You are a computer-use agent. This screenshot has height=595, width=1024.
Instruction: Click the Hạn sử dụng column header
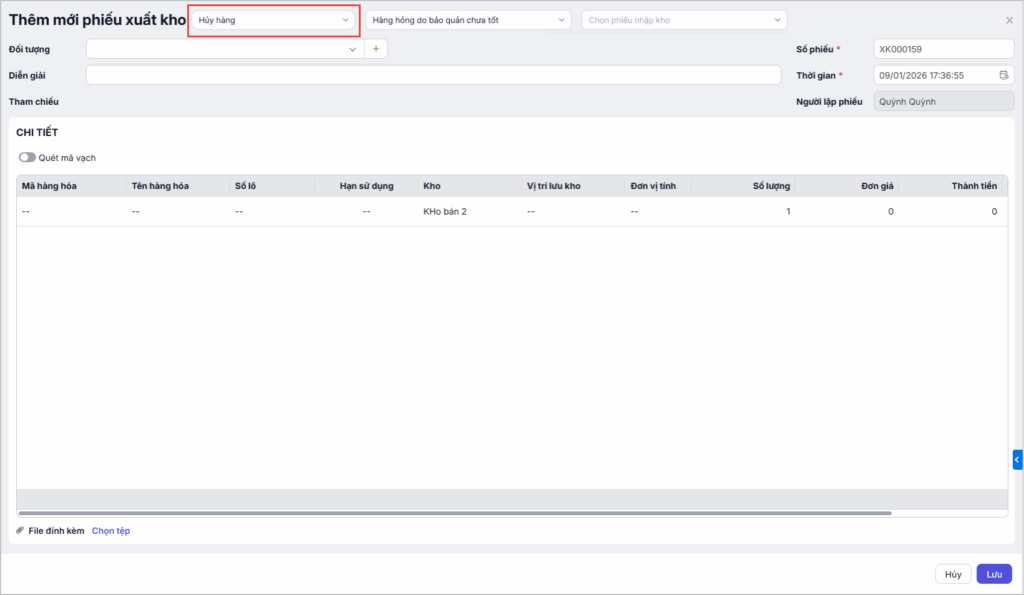[x=366, y=186]
